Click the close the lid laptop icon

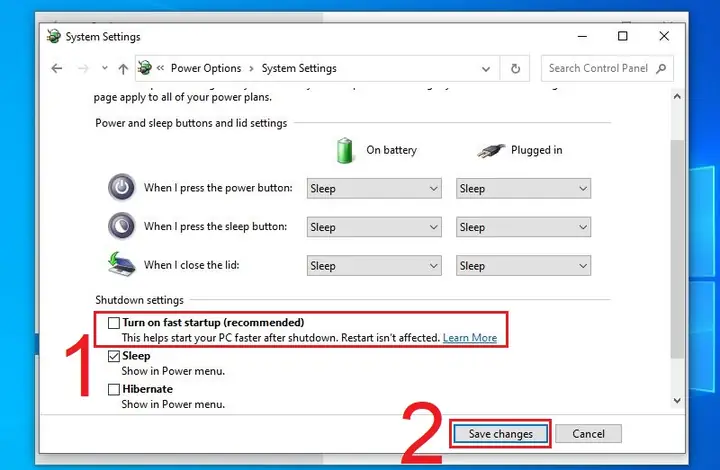[x=121, y=264]
